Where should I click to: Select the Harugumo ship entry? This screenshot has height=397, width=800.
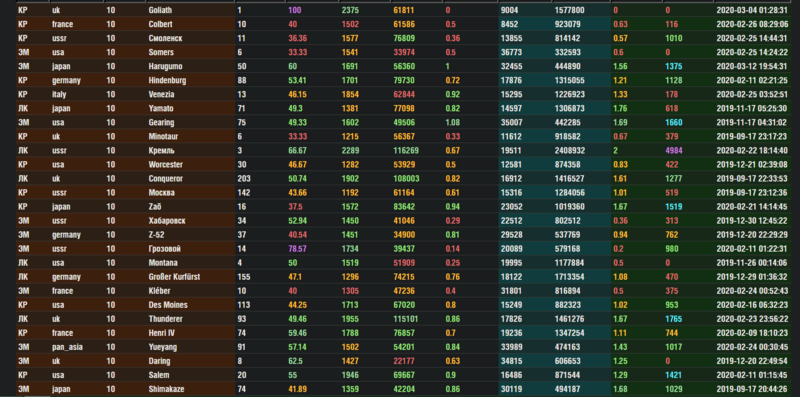pos(165,66)
